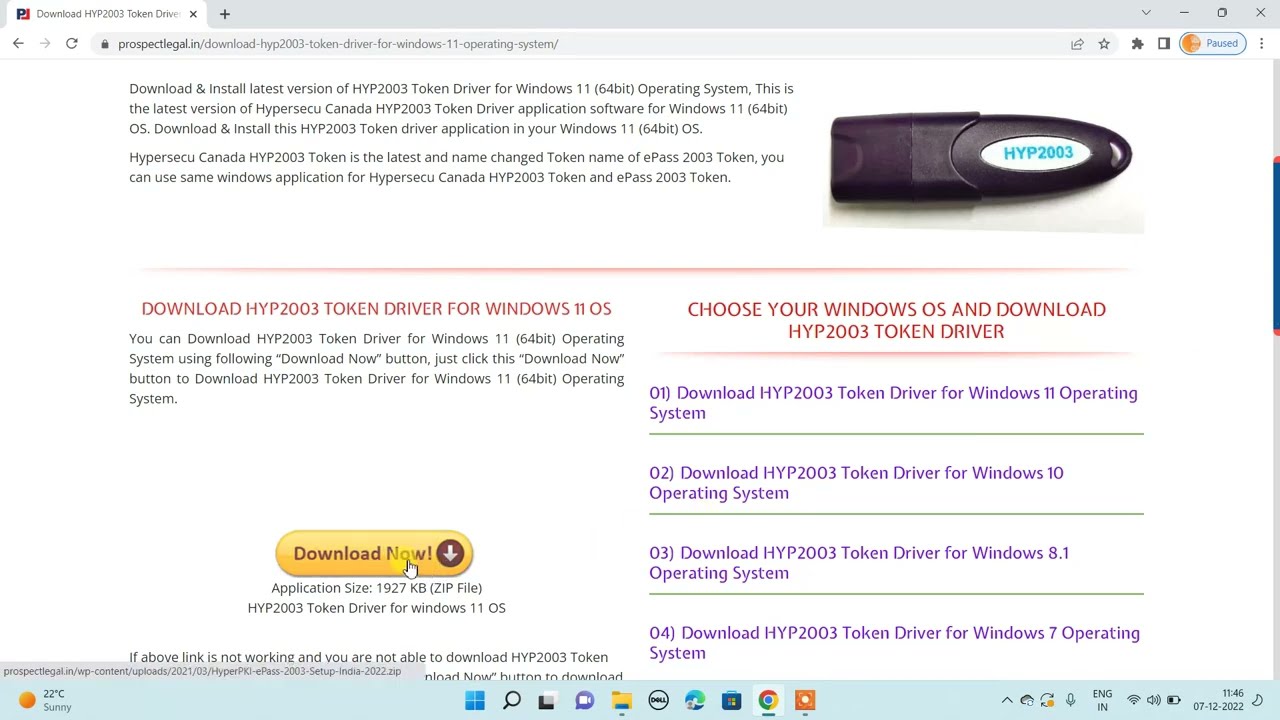
Task: Click the yellow Download Now button
Action: [374, 553]
